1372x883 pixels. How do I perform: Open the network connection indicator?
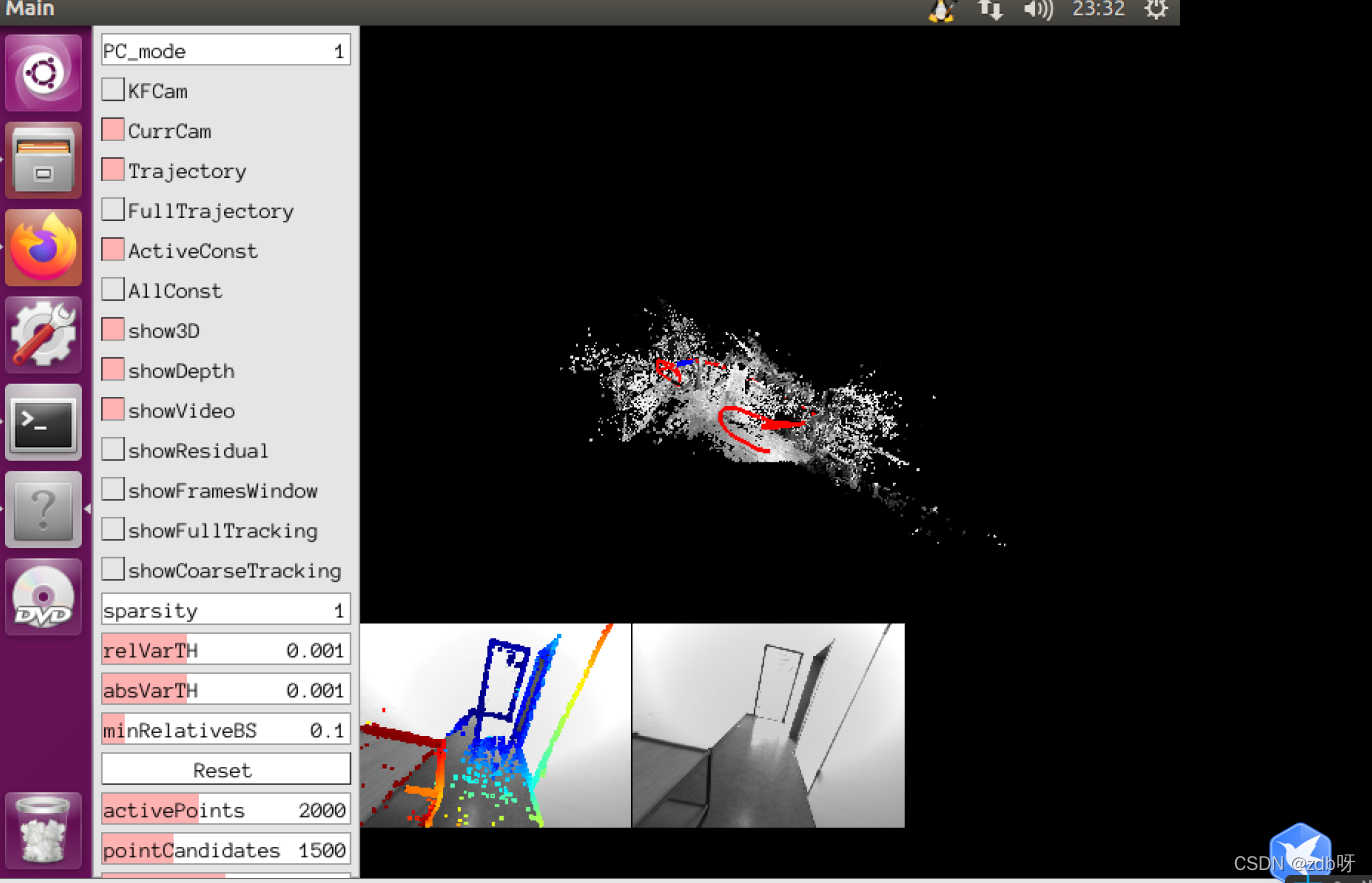tap(990, 10)
